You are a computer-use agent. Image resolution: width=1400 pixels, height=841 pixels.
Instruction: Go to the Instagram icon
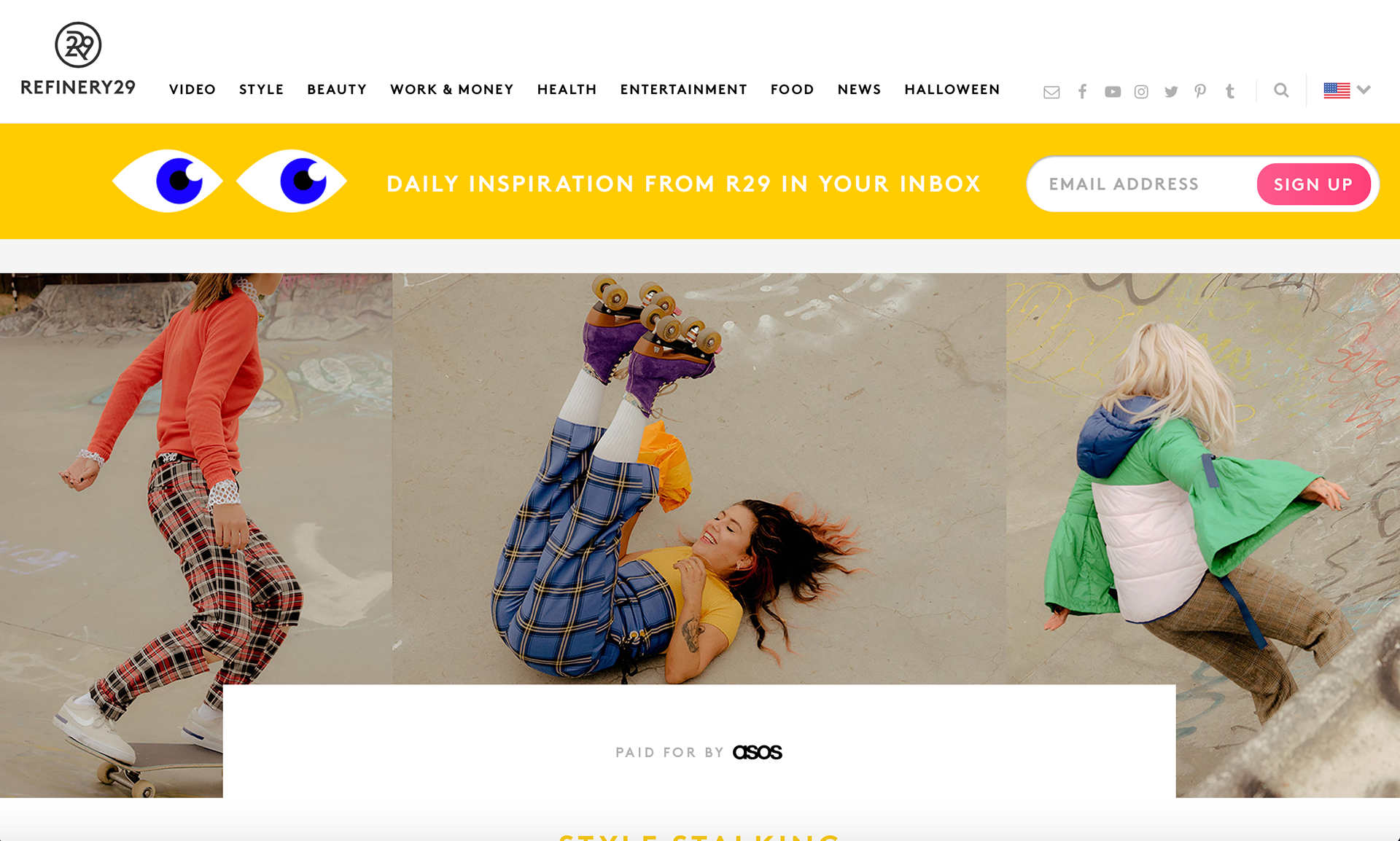click(x=1142, y=92)
